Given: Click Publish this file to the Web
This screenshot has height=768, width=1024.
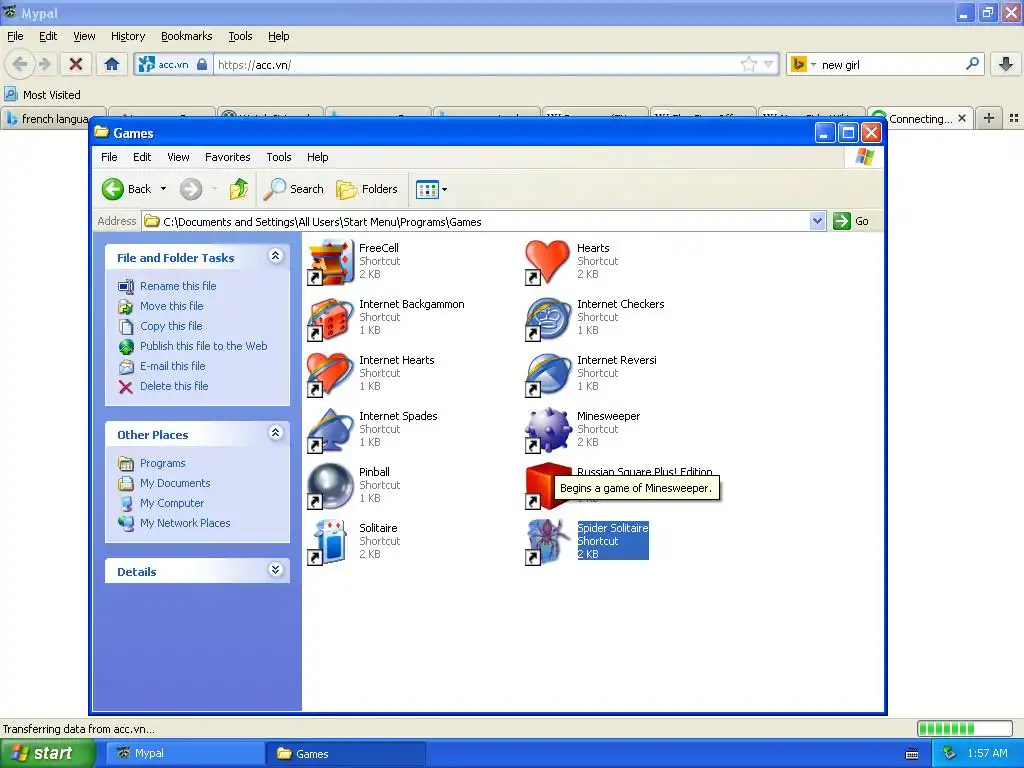Looking at the screenshot, I should click(x=204, y=346).
